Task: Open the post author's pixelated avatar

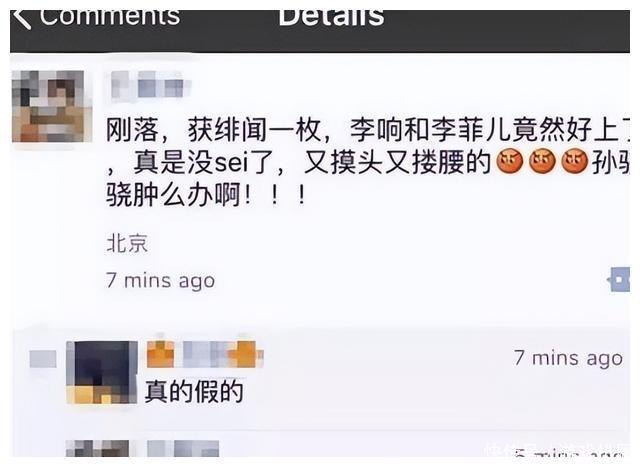Action: tap(51, 106)
